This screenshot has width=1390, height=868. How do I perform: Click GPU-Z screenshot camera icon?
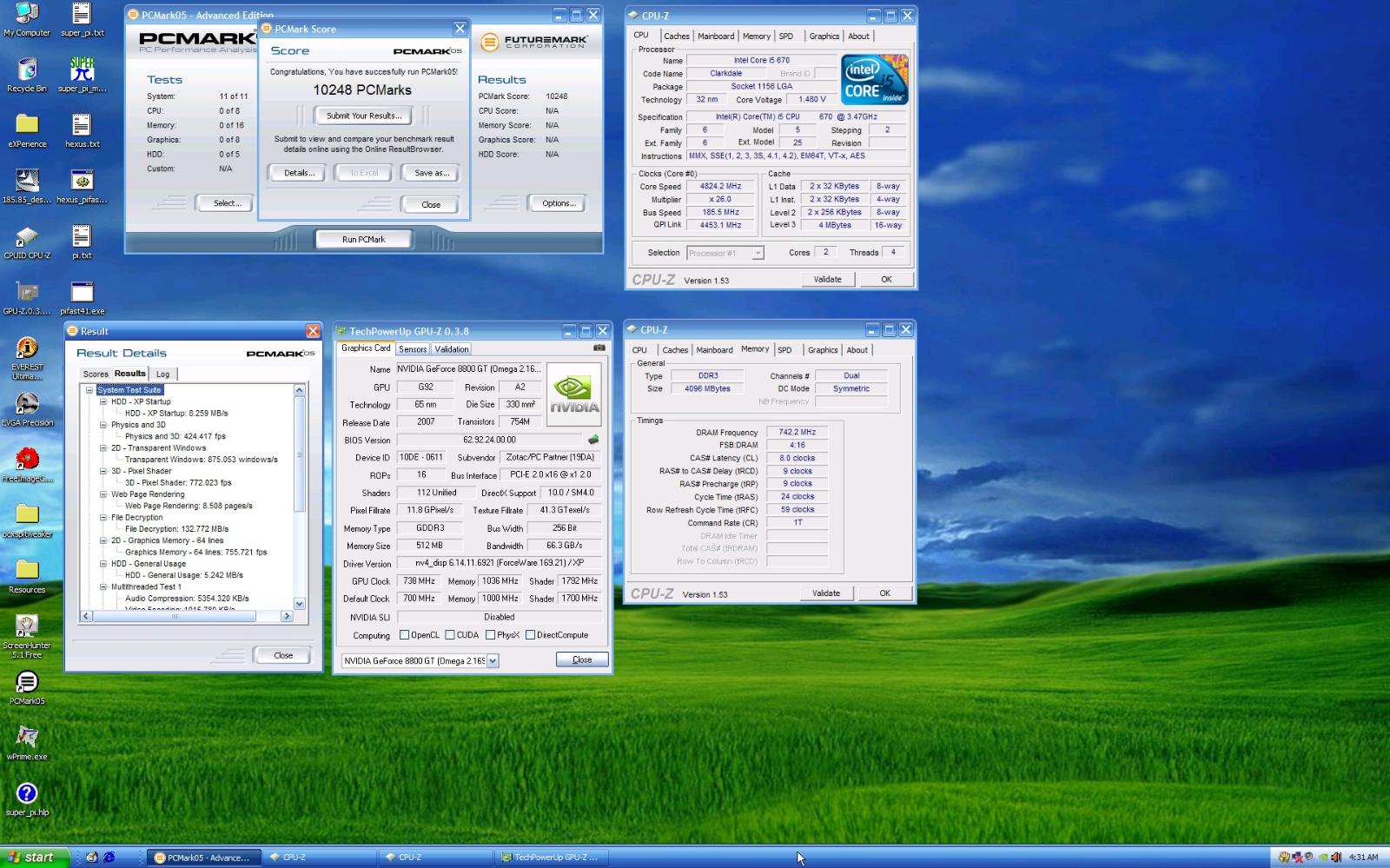(599, 348)
